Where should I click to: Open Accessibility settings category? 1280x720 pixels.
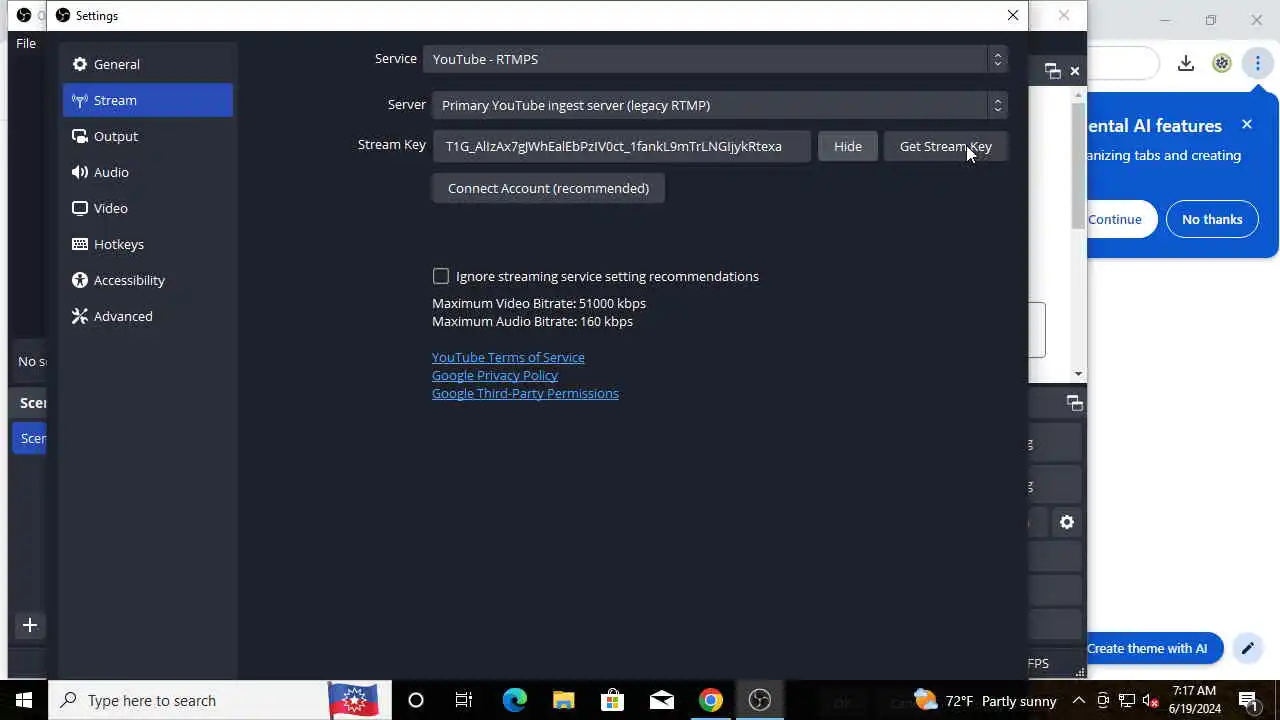[x=147, y=280]
